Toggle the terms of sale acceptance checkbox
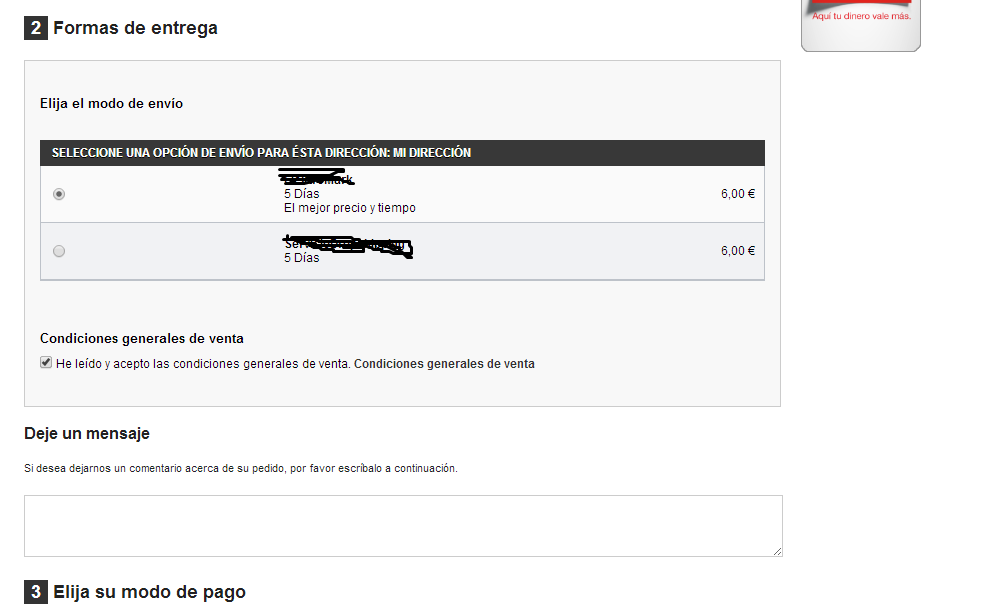This screenshot has width=991, height=607. coord(46,363)
